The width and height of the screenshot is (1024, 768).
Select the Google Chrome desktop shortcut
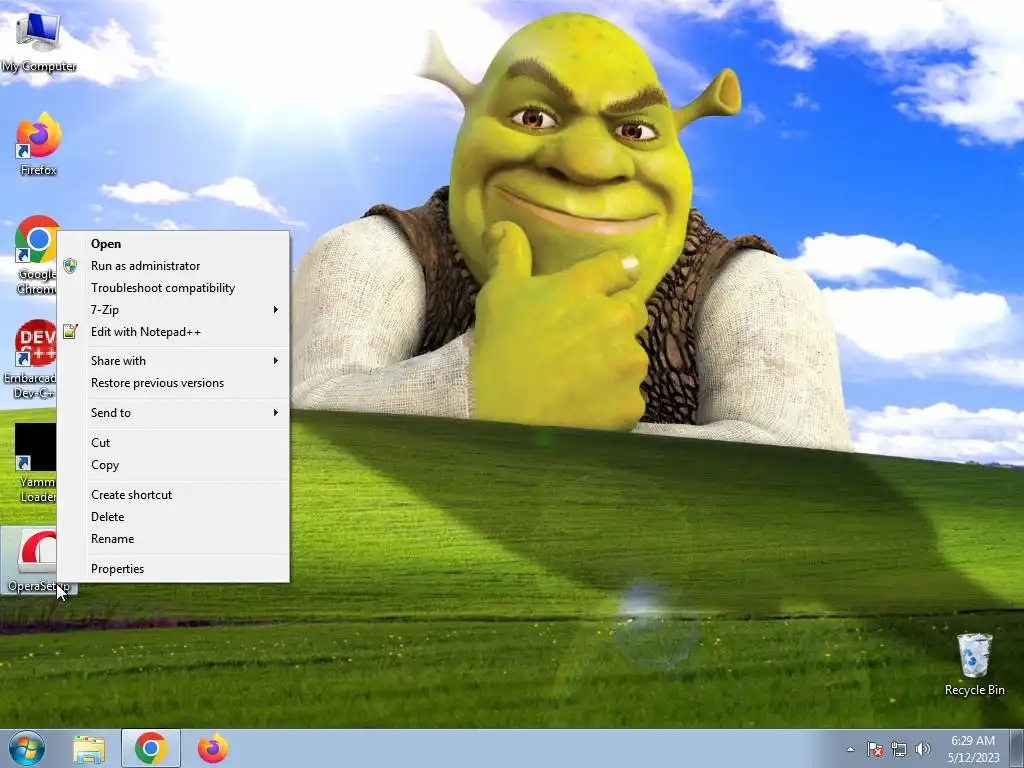click(36, 255)
